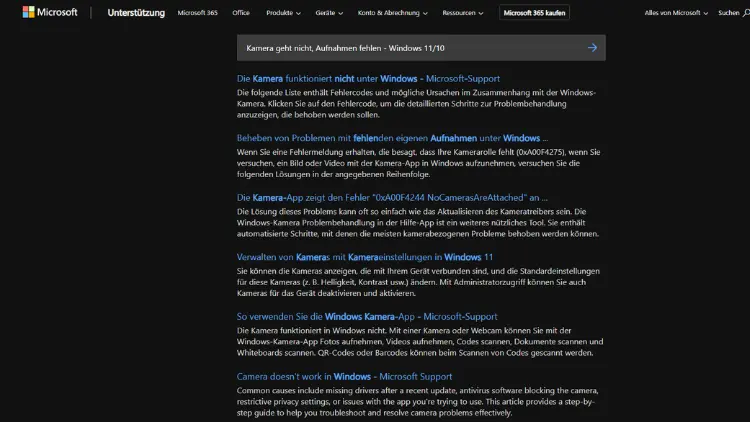Open the Unterstützung home link

(136, 13)
